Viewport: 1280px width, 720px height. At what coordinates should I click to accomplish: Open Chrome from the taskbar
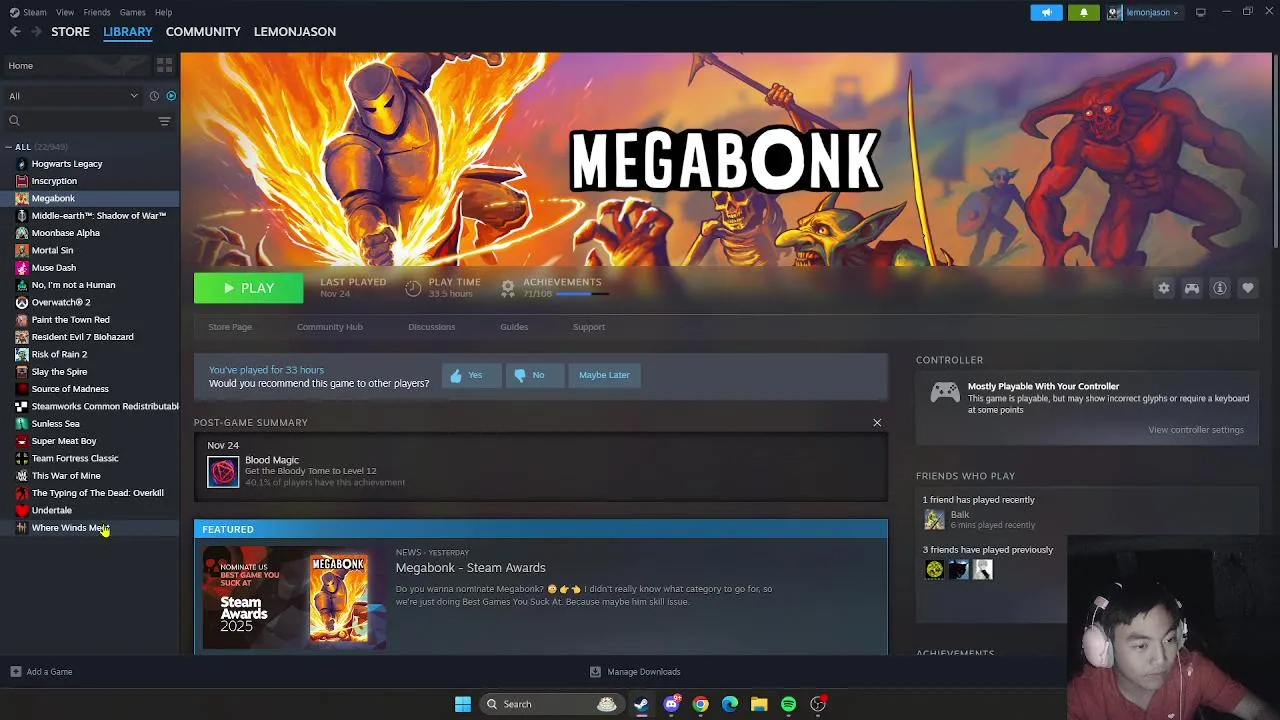701,704
